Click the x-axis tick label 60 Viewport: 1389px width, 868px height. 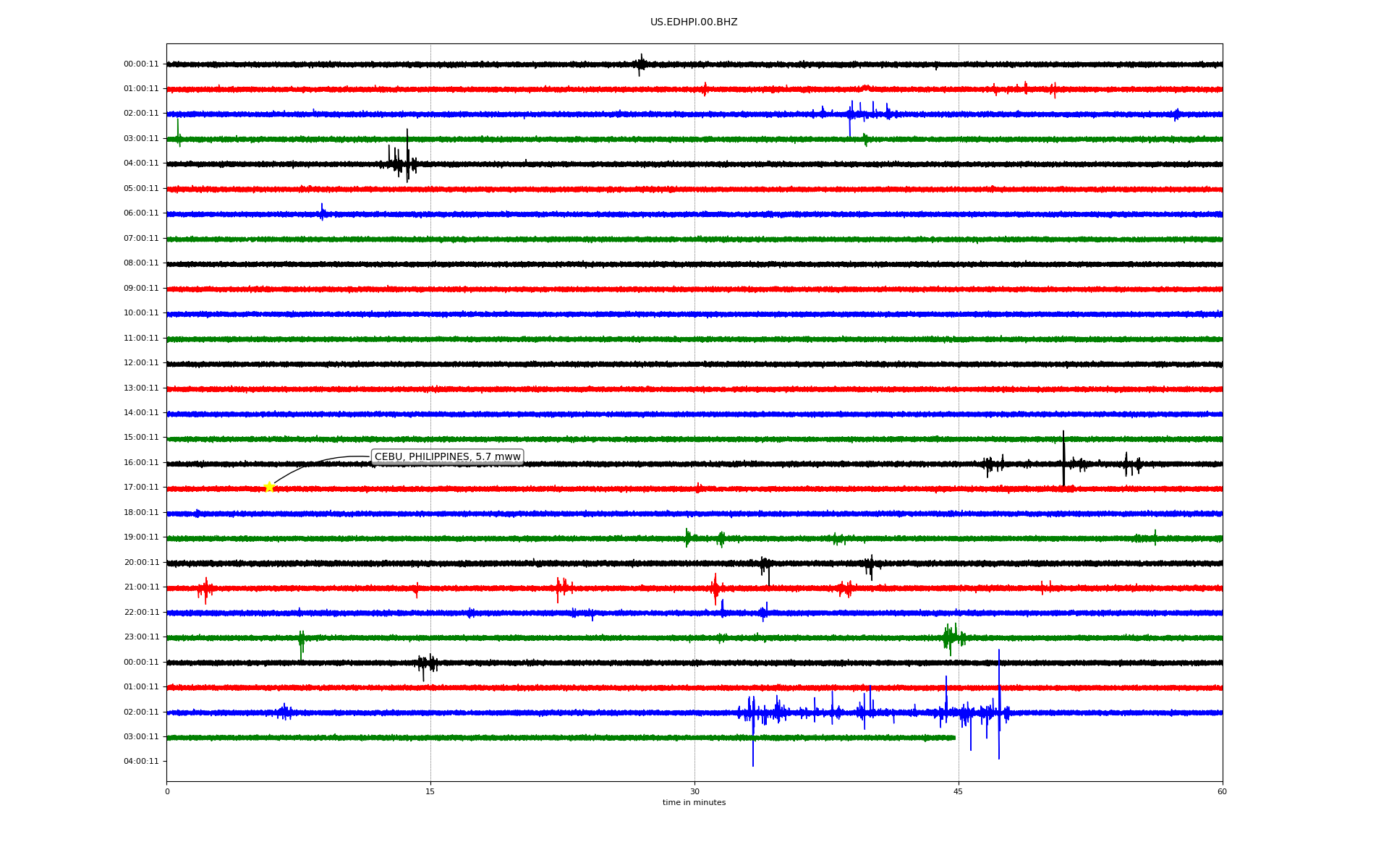point(1222,791)
